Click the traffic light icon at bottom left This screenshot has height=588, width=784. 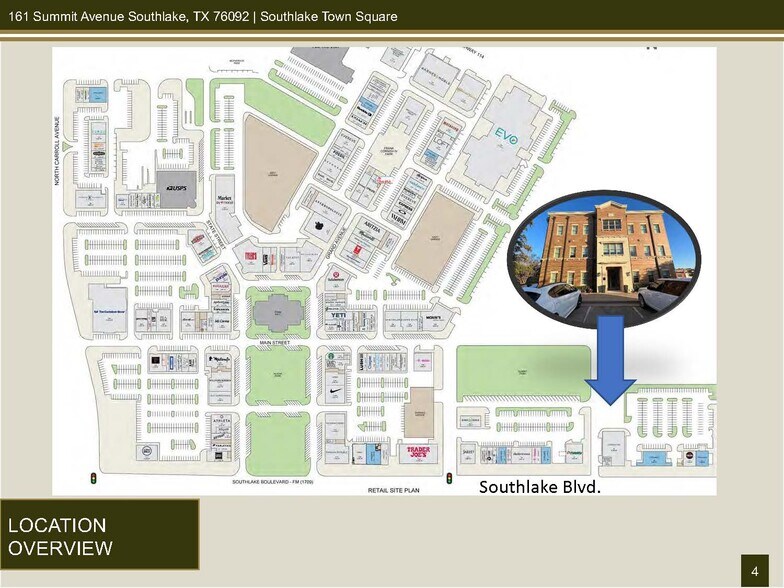click(x=96, y=478)
